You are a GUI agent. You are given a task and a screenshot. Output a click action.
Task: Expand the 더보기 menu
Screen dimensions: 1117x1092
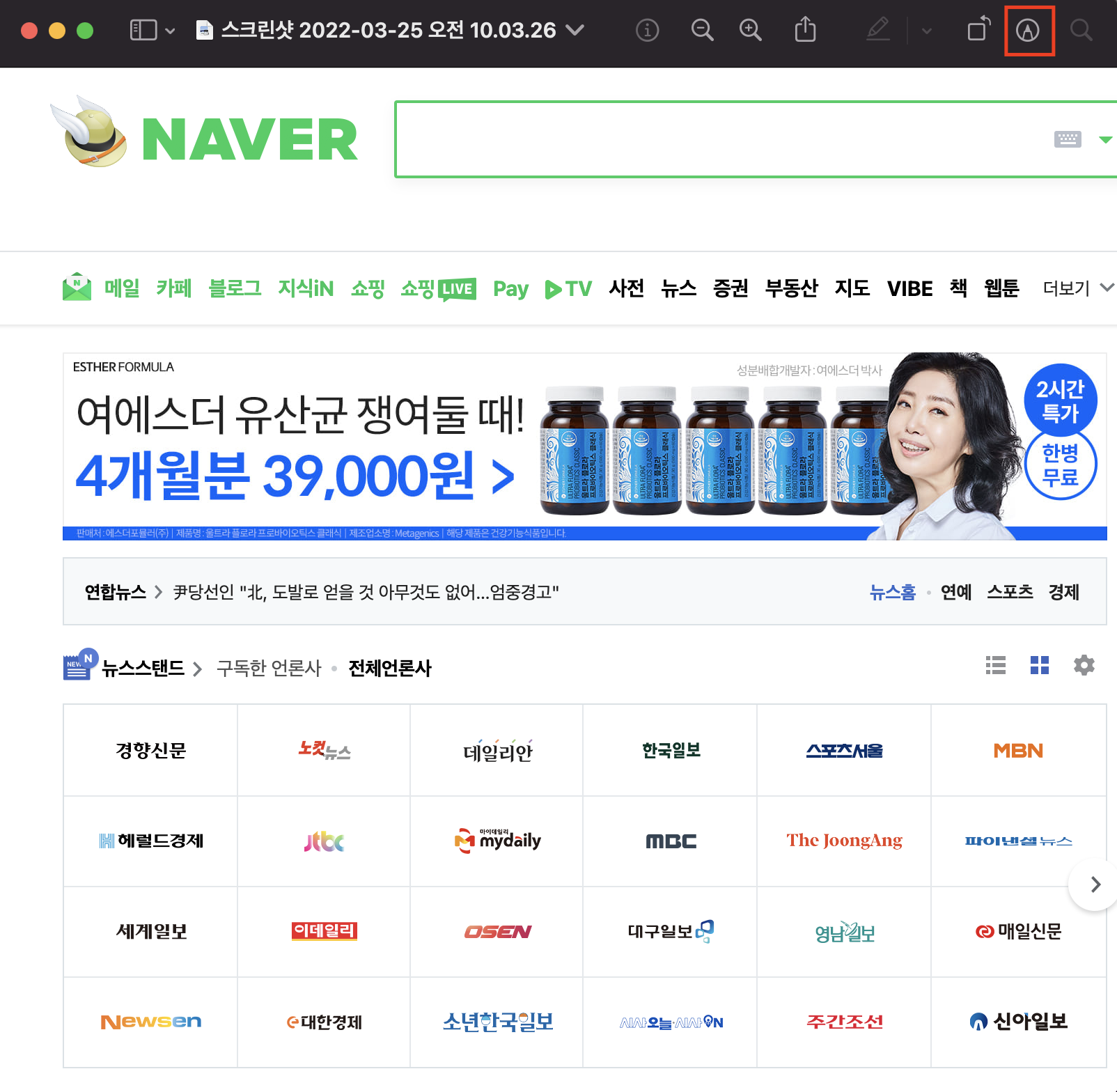(x=1078, y=288)
